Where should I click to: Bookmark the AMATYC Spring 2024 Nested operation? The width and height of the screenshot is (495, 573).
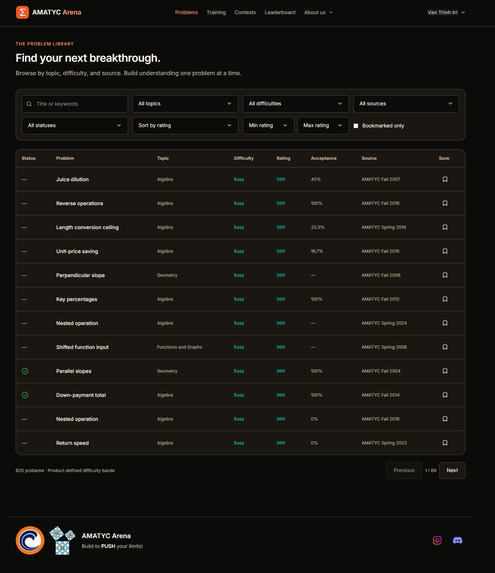(445, 323)
